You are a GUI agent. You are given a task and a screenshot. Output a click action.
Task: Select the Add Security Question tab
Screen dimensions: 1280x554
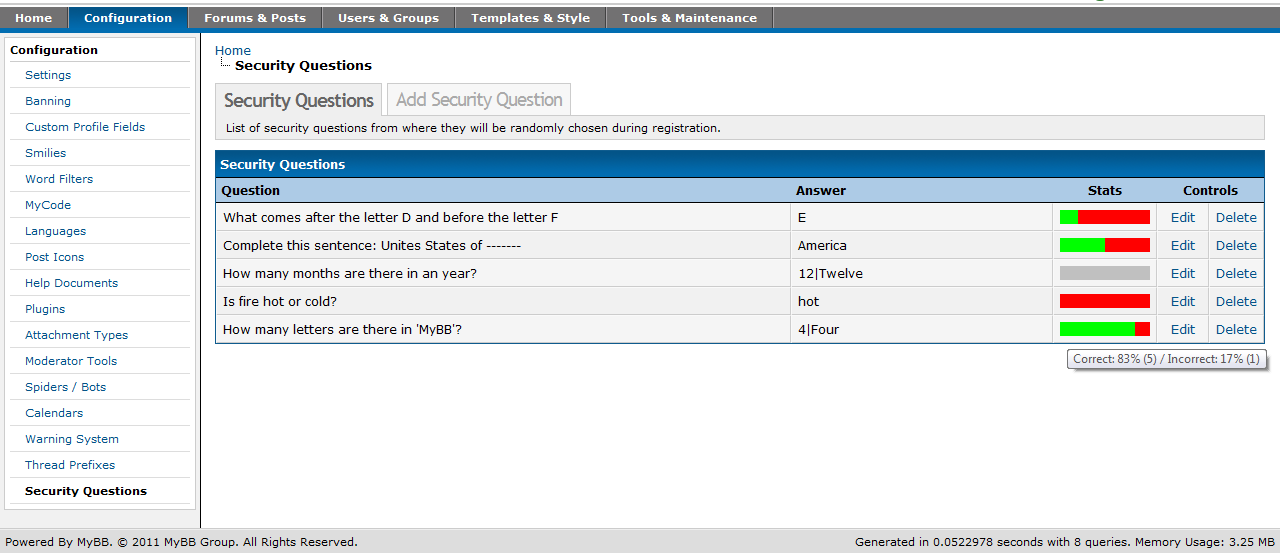[479, 100]
